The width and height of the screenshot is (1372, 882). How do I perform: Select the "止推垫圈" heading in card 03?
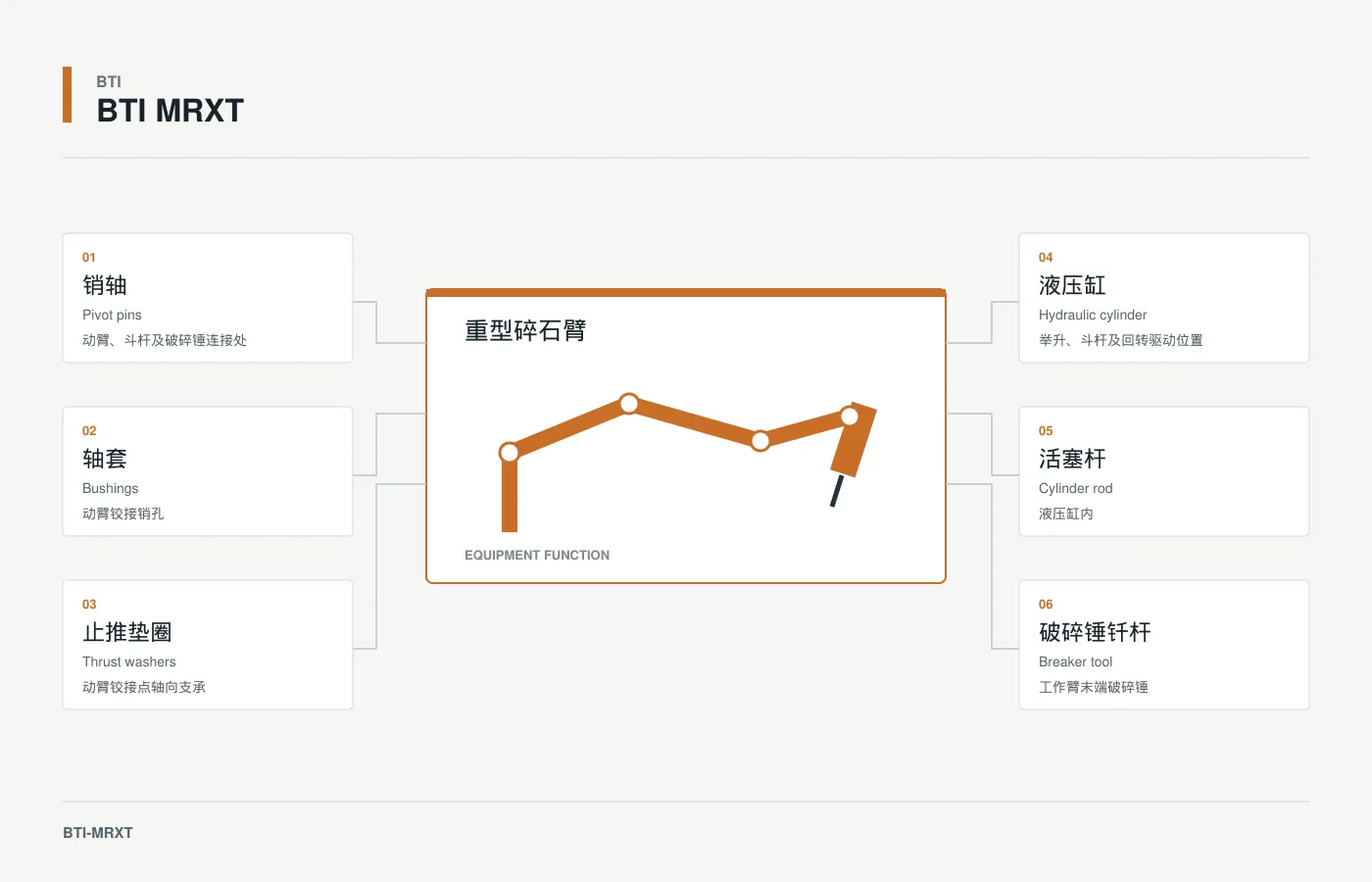127,632
